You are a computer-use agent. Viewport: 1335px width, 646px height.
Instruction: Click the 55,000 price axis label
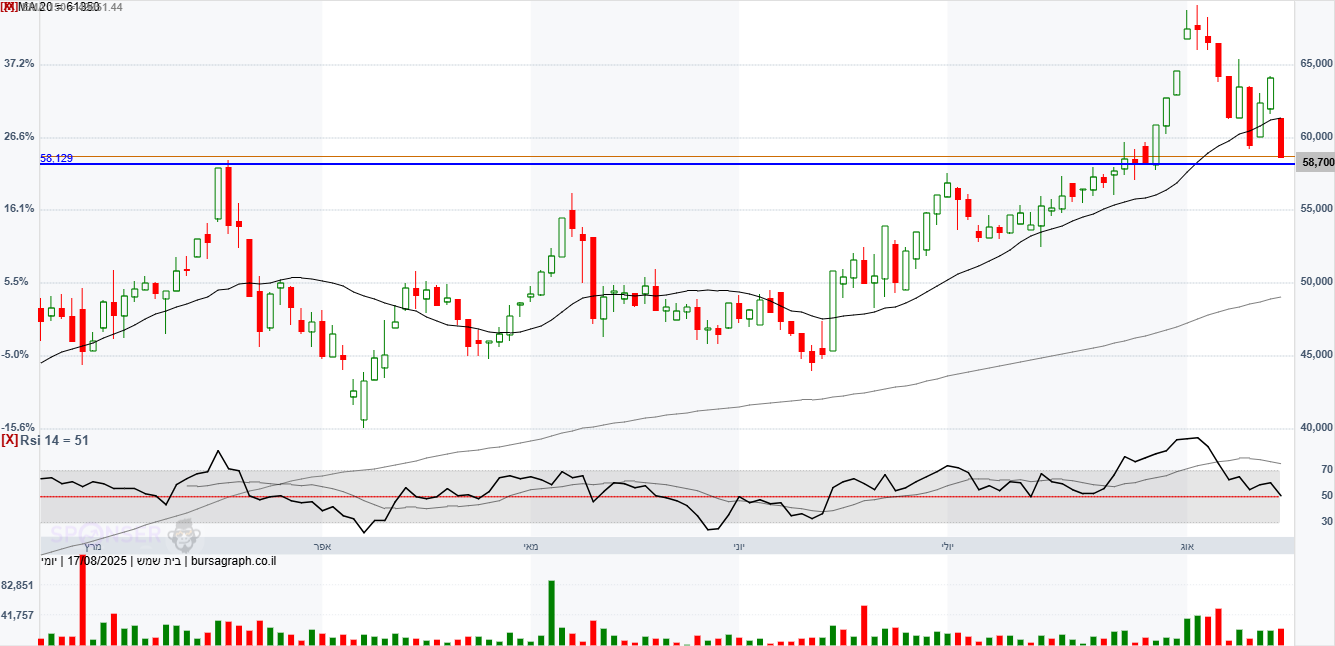pyautogui.click(x=1315, y=209)
